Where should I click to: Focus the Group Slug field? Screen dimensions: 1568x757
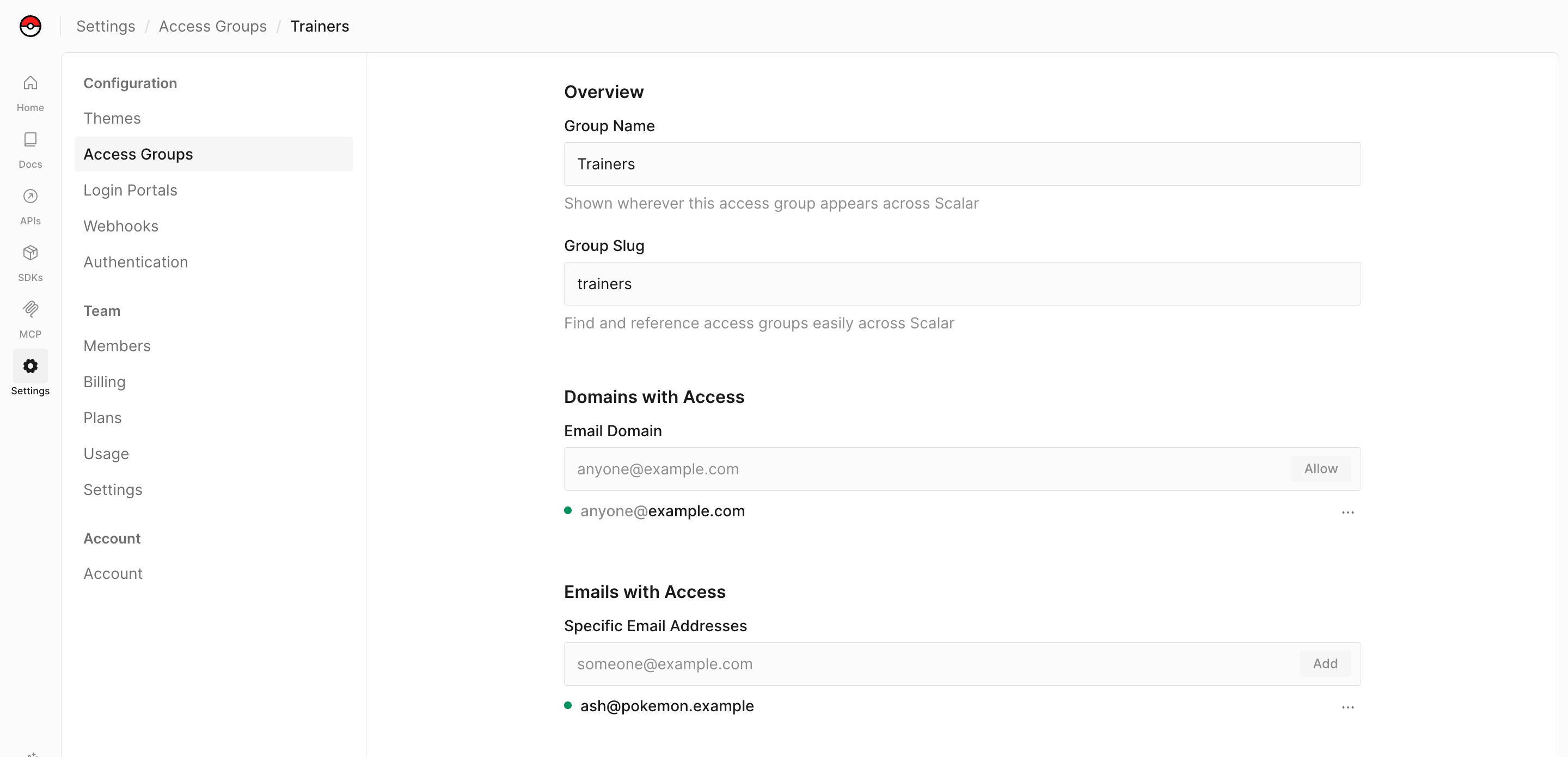[961, 284]
